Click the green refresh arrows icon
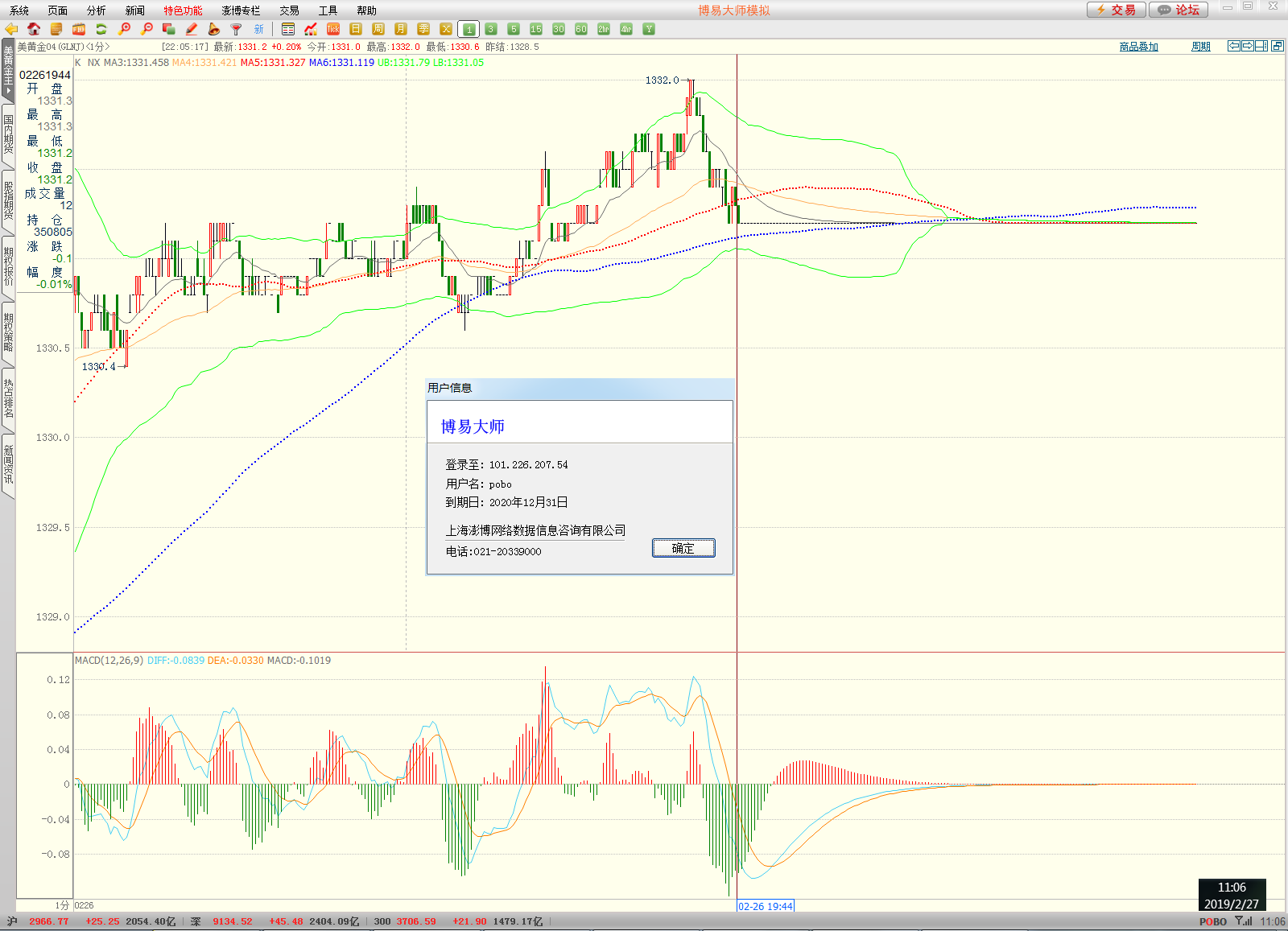 pyautogui.click(x=101, y=29)
